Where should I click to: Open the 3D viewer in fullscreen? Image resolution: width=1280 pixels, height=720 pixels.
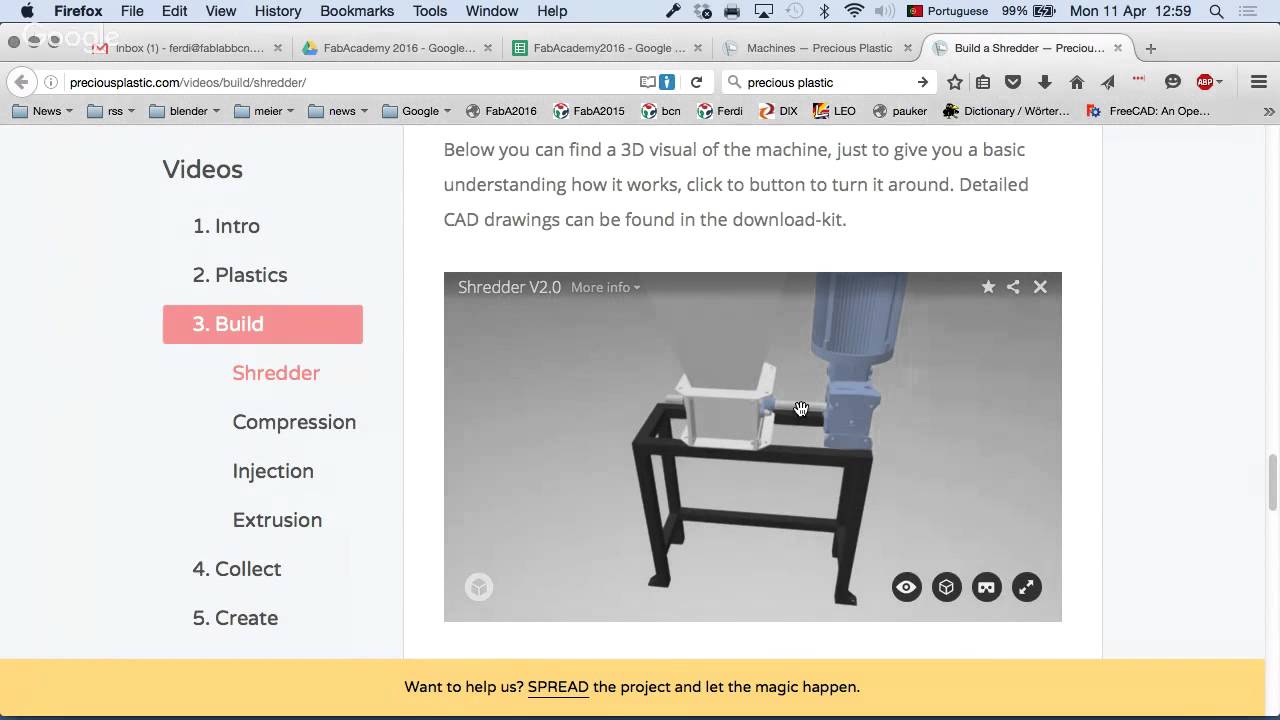[1026, 587]
